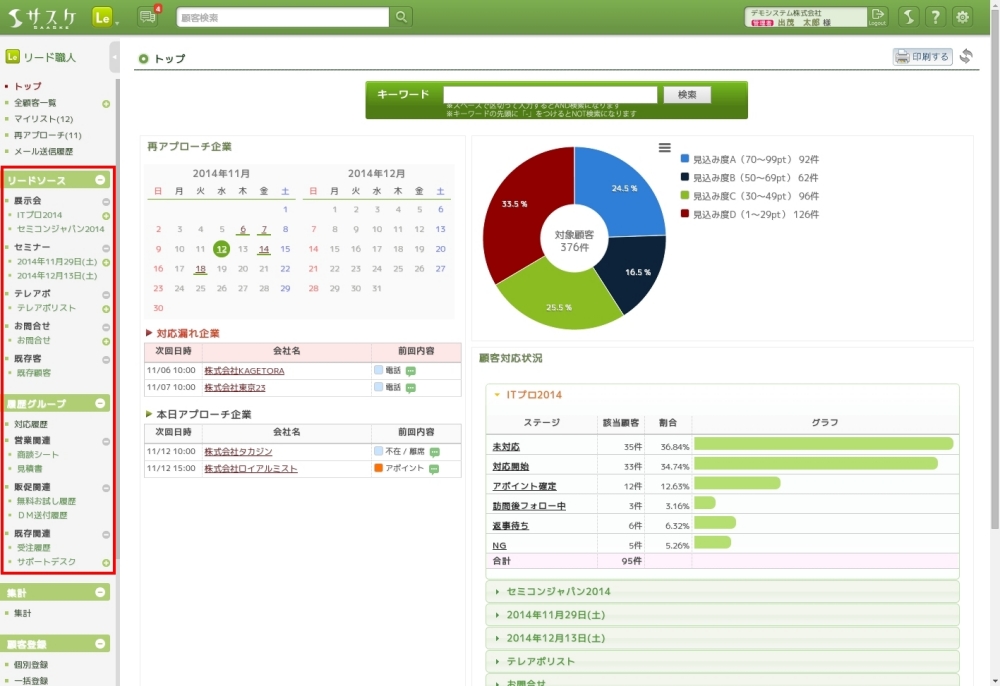Expand the セミコンジャパン2014 accordion section
1000x686 pixels.
(x=557, y=592)
